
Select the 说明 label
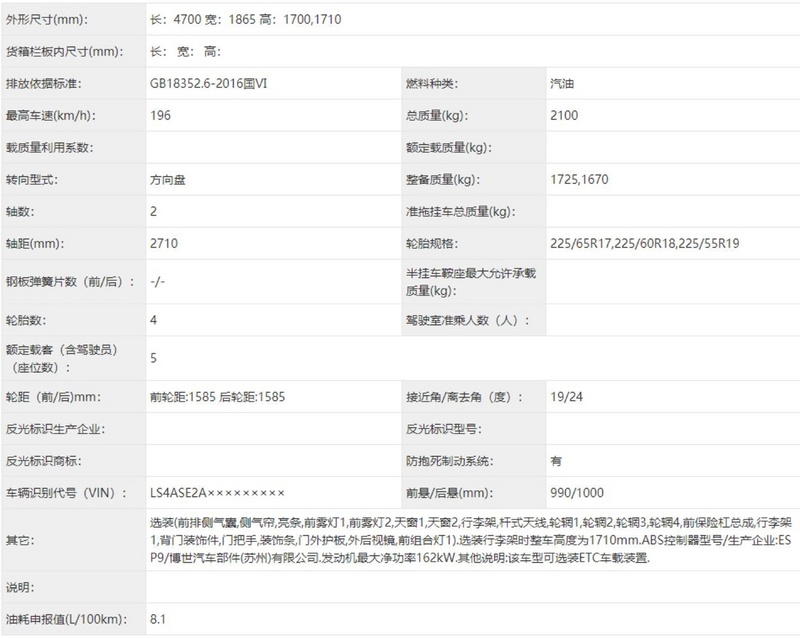20,587
